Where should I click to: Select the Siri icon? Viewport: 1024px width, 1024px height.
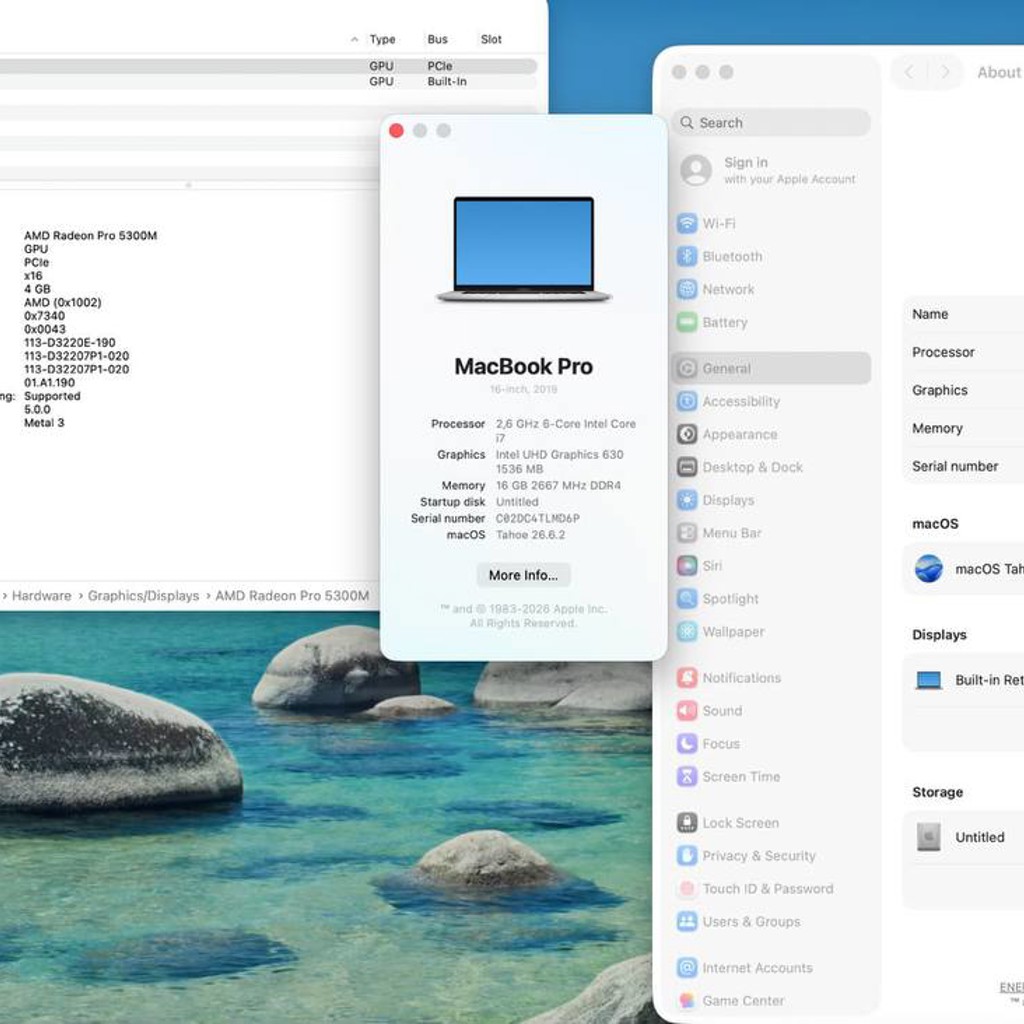pyautogui.click(x=687, y=566)
